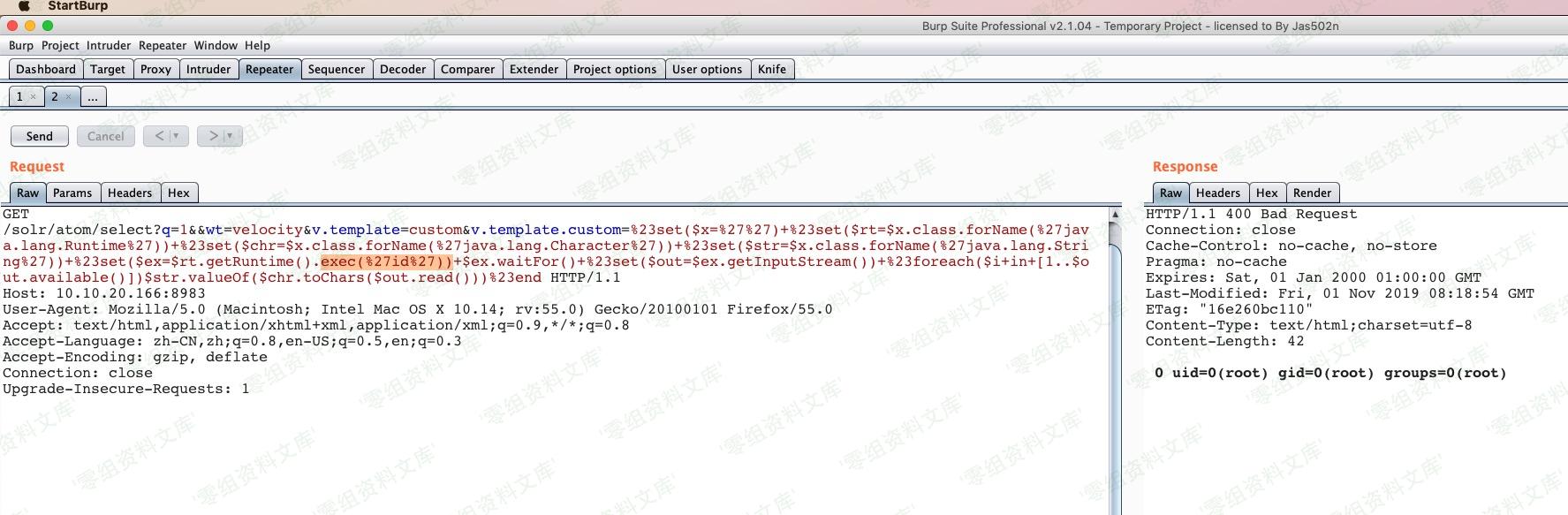Screen dimensions: 1568x515
Task: Close Repeater tab 2 with its x
Action: pyautogui.click(x=68, y=97)
